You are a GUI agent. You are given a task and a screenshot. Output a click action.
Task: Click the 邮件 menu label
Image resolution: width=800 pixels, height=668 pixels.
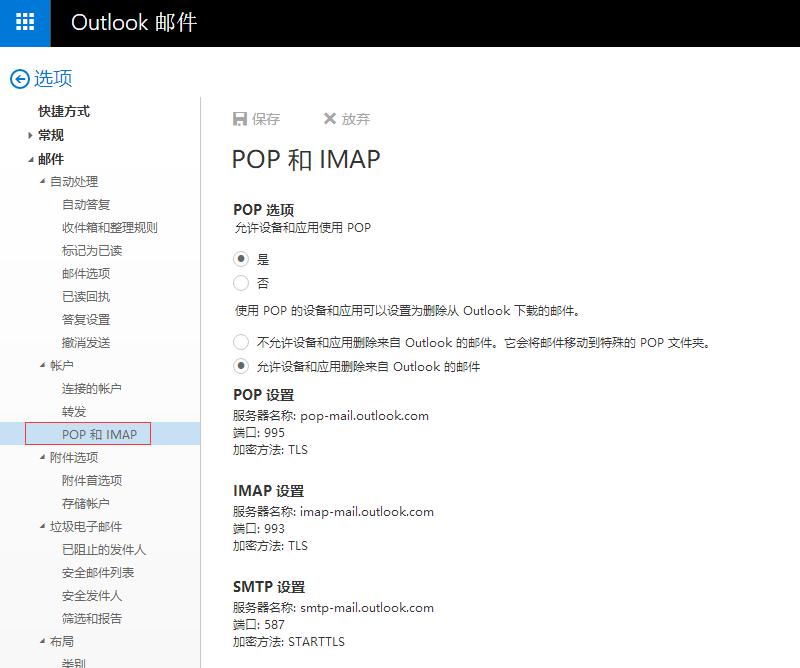coord(51,159)
